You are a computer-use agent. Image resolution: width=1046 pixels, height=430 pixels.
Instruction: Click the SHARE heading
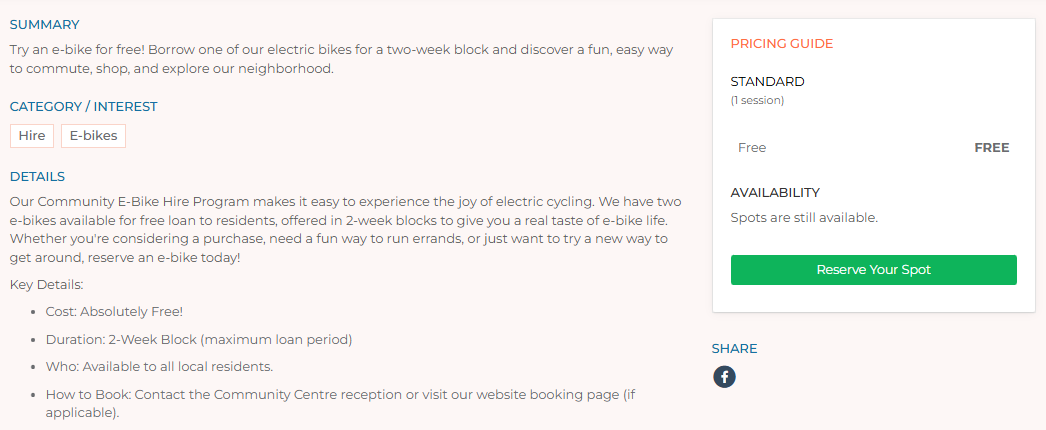tap(734, 348)
